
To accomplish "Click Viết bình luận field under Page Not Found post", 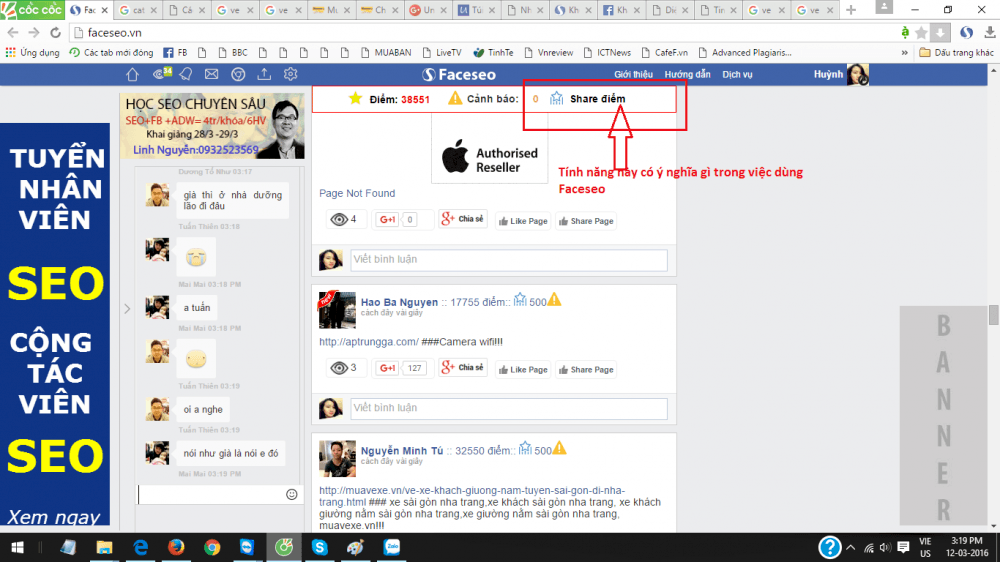I will coord(509,260).
